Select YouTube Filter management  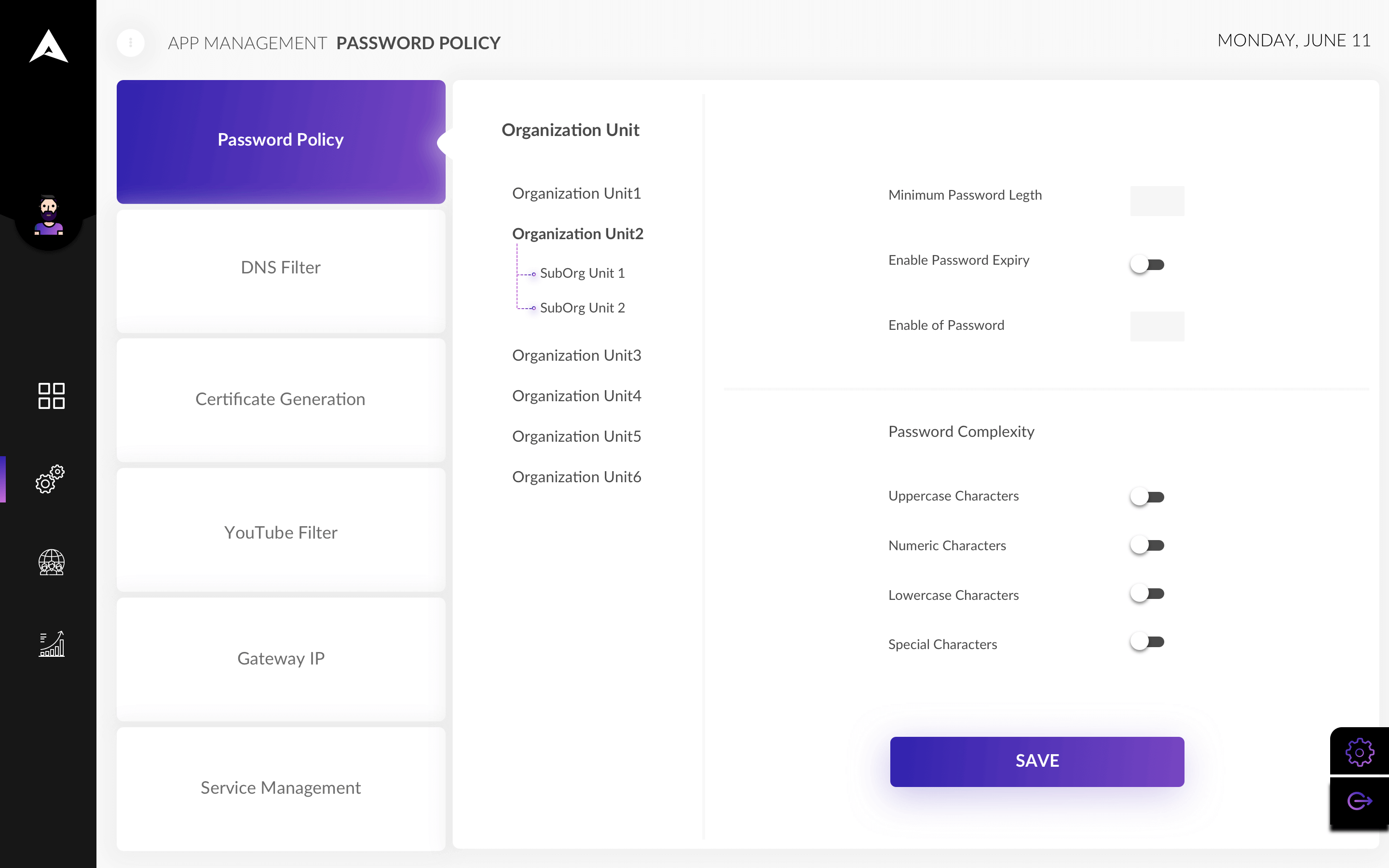(x=280, y=532)
